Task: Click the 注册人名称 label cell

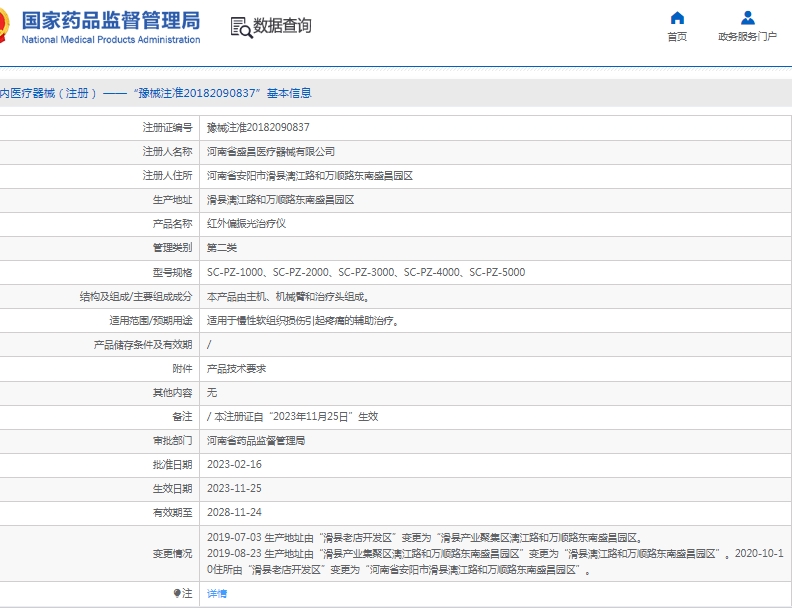Action: 167,151
